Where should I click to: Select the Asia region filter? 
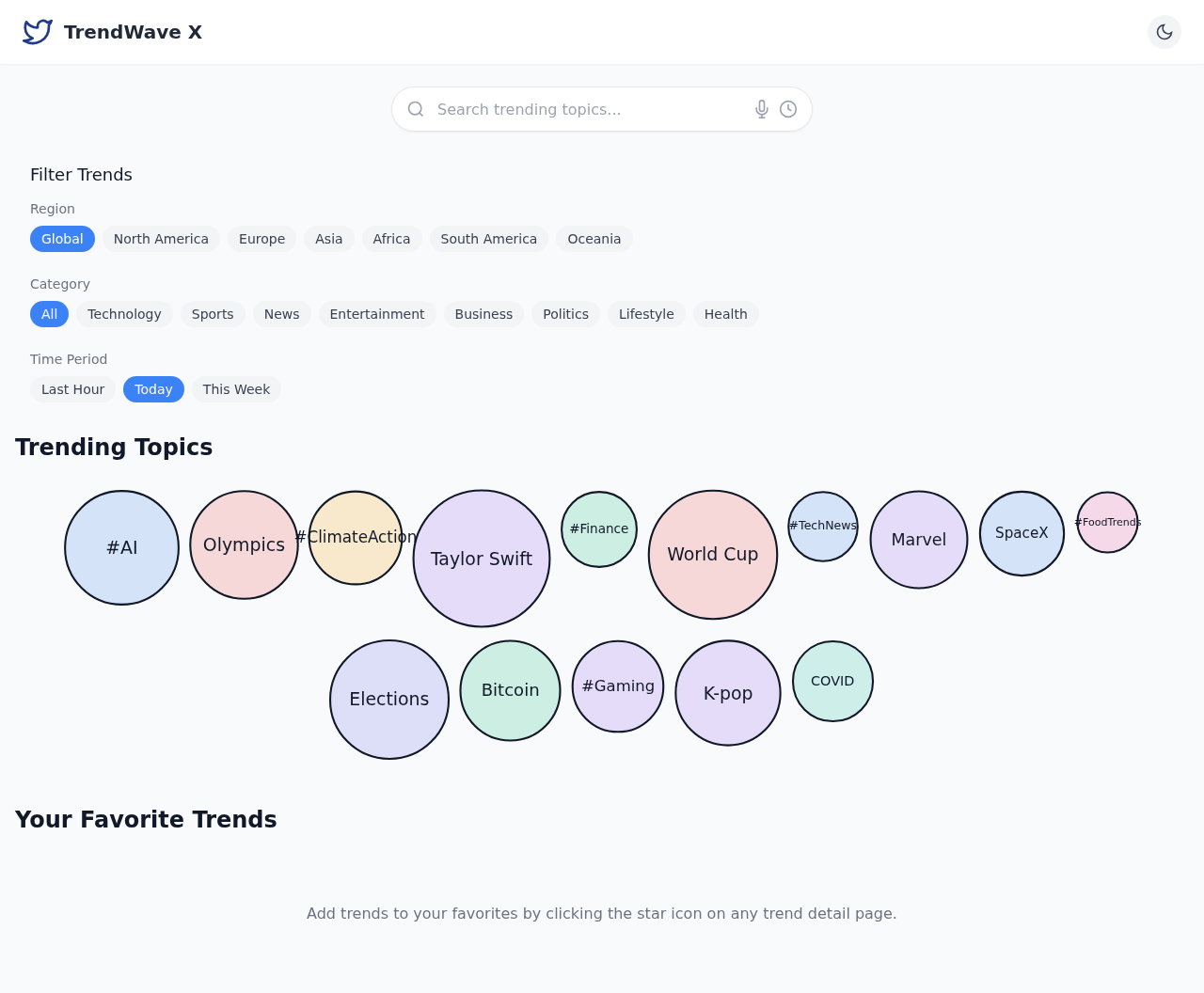point(328,239)
